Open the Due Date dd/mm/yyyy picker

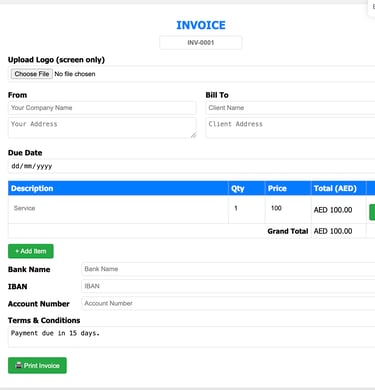click(191, 166)
